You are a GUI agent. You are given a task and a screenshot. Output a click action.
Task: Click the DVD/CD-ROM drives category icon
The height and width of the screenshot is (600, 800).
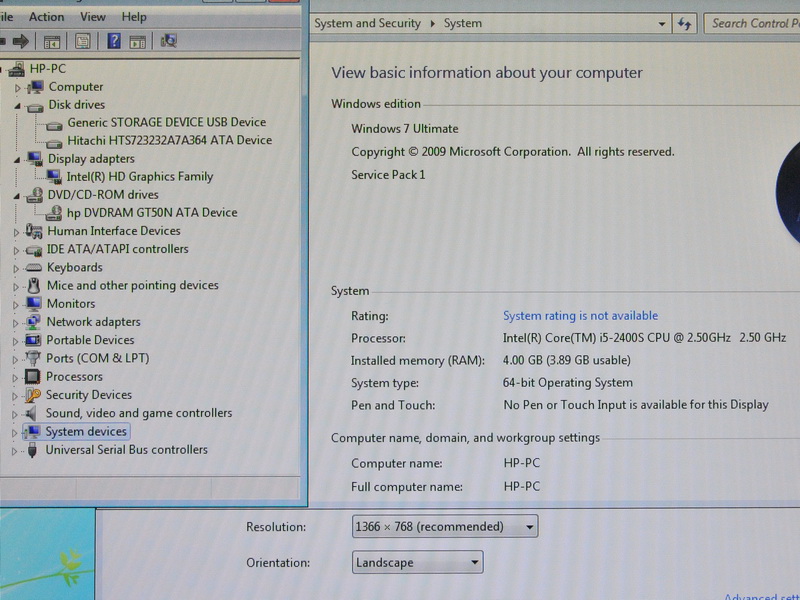[35, 194]
